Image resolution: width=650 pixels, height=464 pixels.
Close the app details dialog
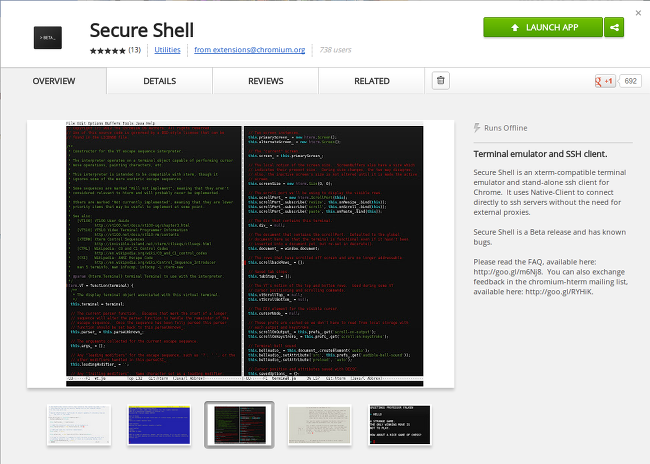click(x=638, y=13)
